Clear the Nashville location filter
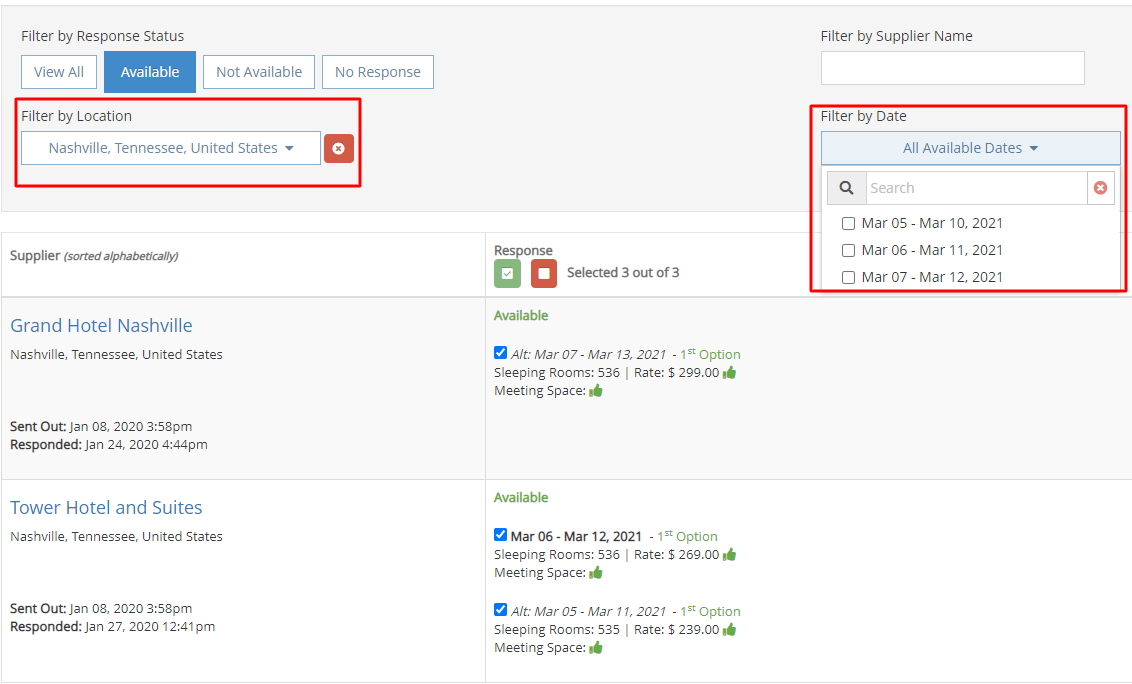Viewport: 1132px width, 684px height. [x=338, y=148]
